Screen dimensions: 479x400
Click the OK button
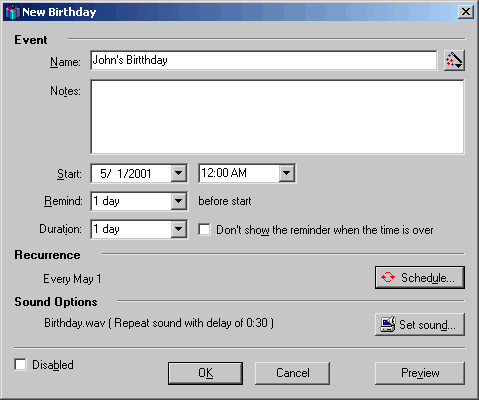(x=205, y=373)
